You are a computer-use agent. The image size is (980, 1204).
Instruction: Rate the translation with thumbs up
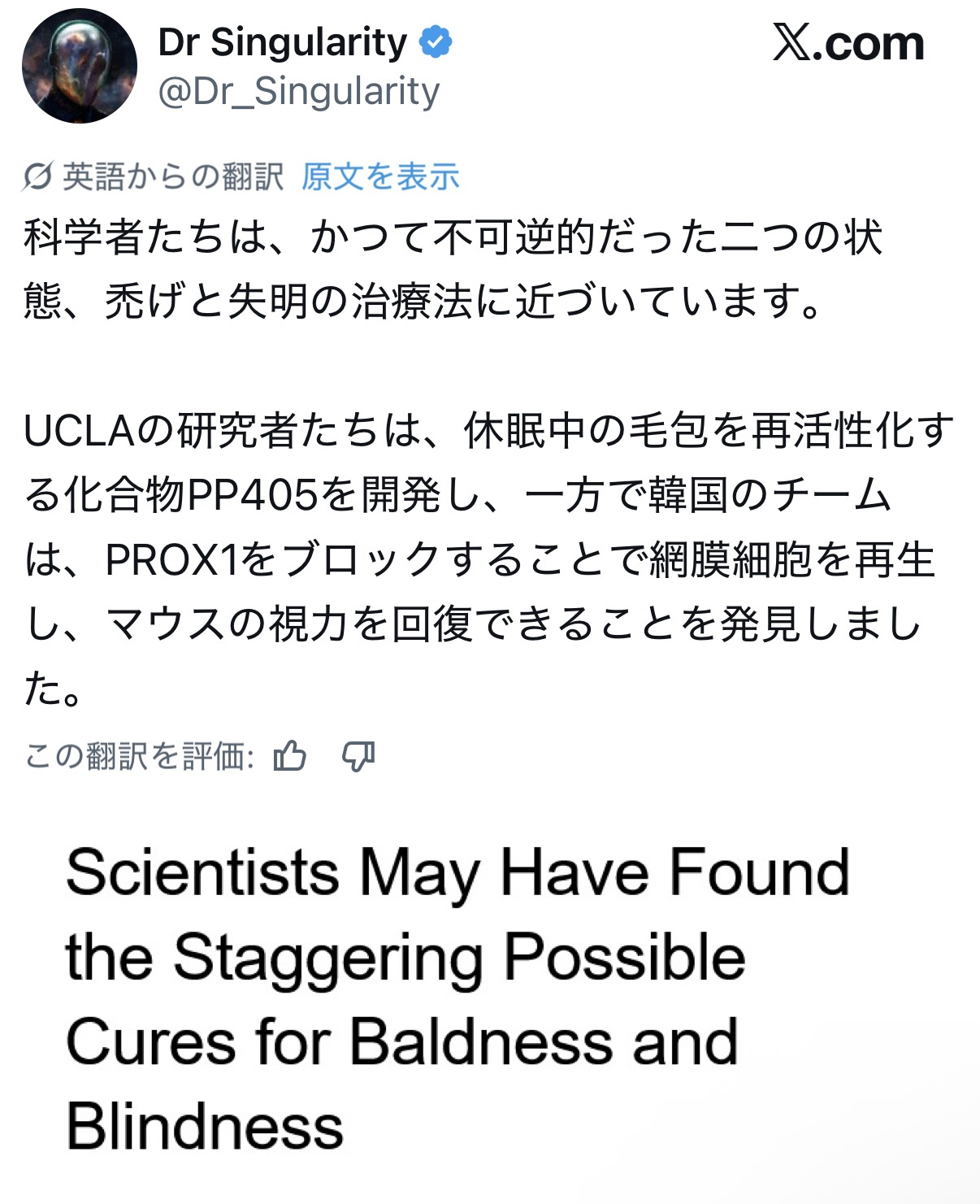click(x=290, y=757)
